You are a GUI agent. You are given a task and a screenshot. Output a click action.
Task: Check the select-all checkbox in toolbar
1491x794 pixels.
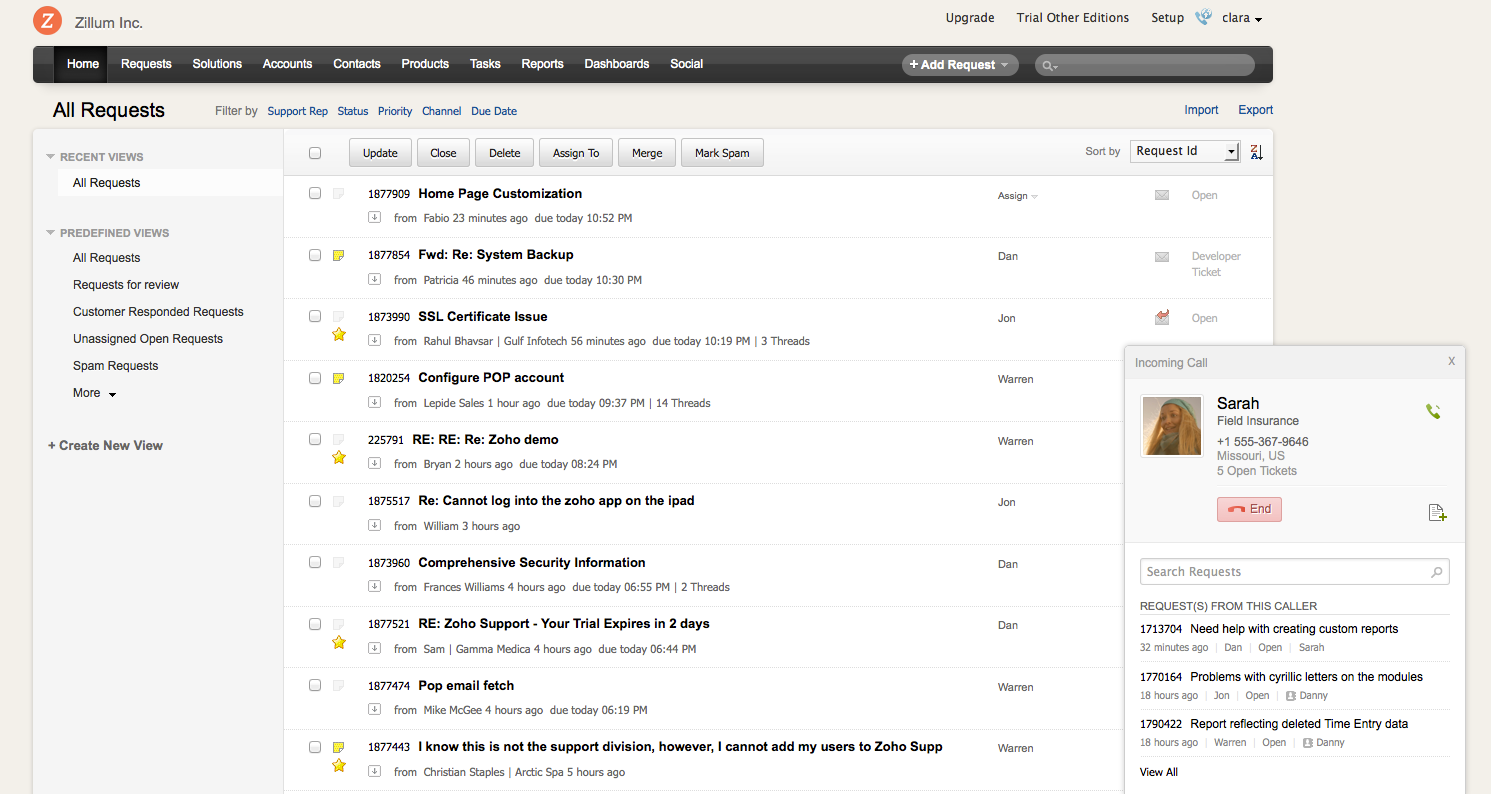click(x=315, y=153)
